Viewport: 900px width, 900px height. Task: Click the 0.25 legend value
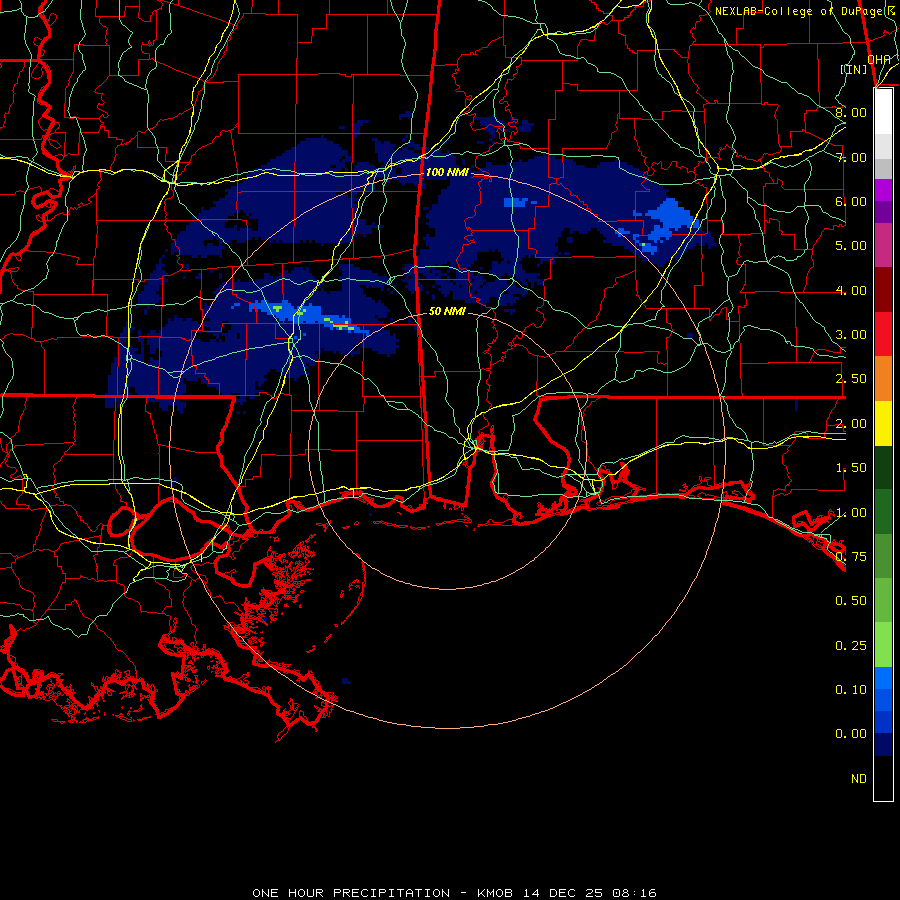pos(851,646)
